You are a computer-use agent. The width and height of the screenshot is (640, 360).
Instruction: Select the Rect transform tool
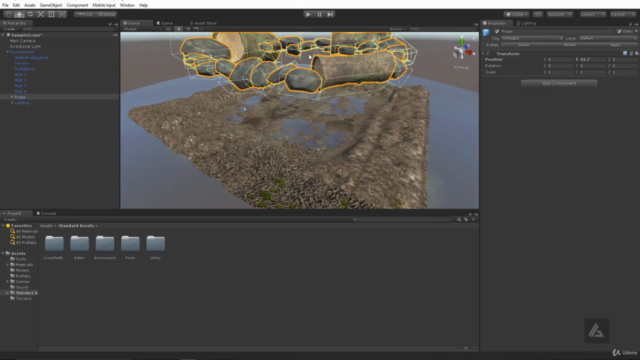[51, 14]
